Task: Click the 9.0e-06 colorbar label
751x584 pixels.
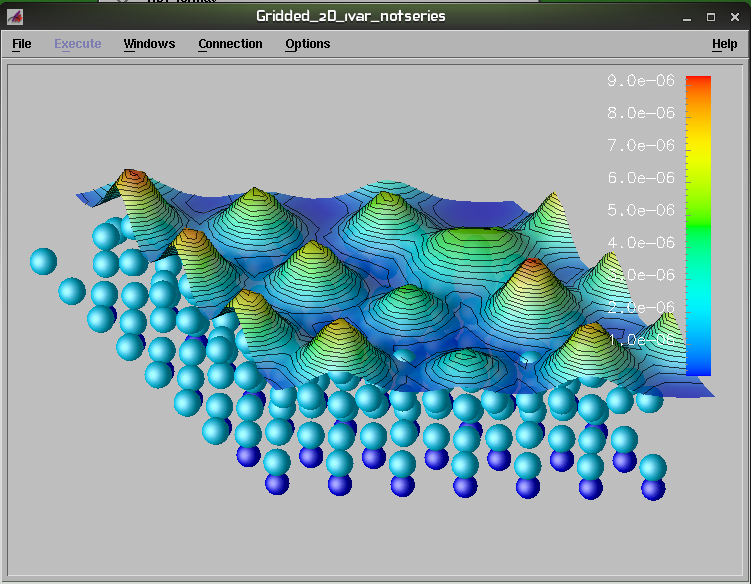Action: tap(640, 81)
